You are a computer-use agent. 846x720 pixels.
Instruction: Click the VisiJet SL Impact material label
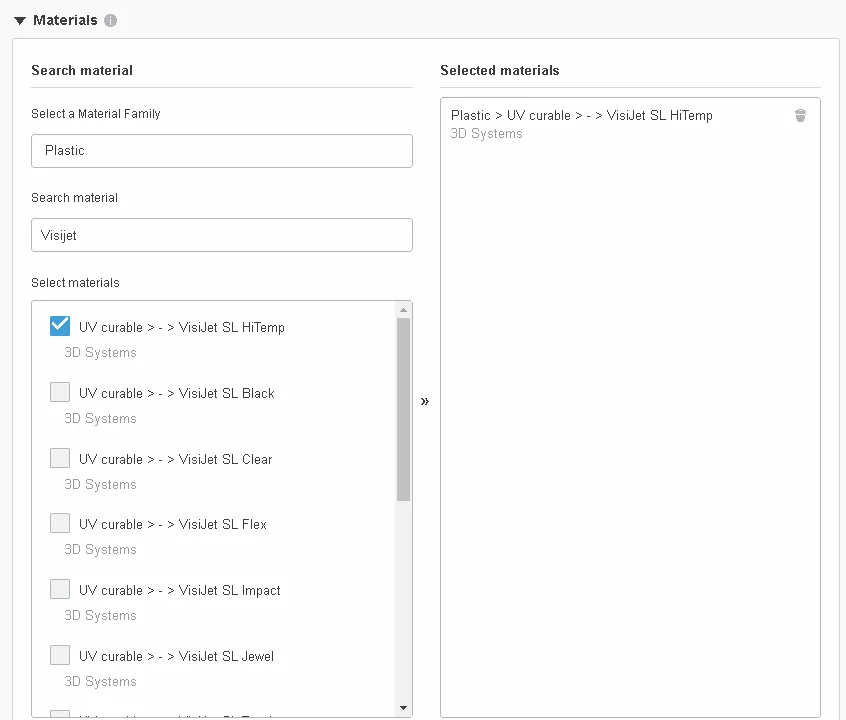[180, 590]
